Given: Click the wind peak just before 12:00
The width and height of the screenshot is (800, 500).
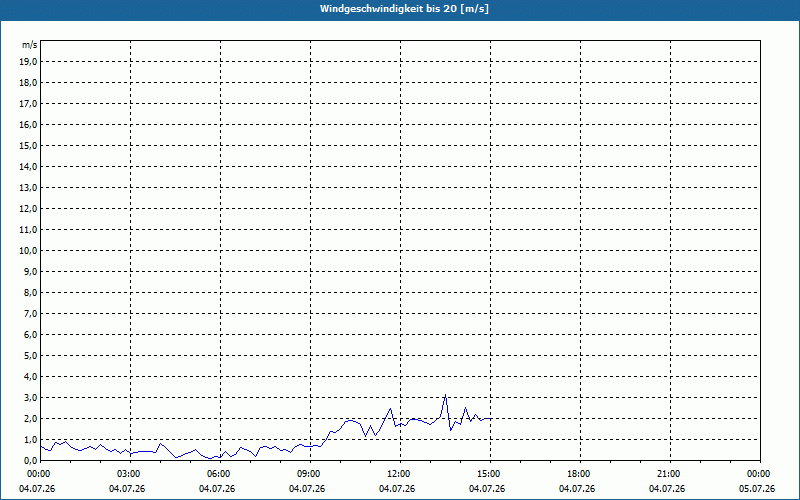Looking at the screenshot, I should point(390,408).
